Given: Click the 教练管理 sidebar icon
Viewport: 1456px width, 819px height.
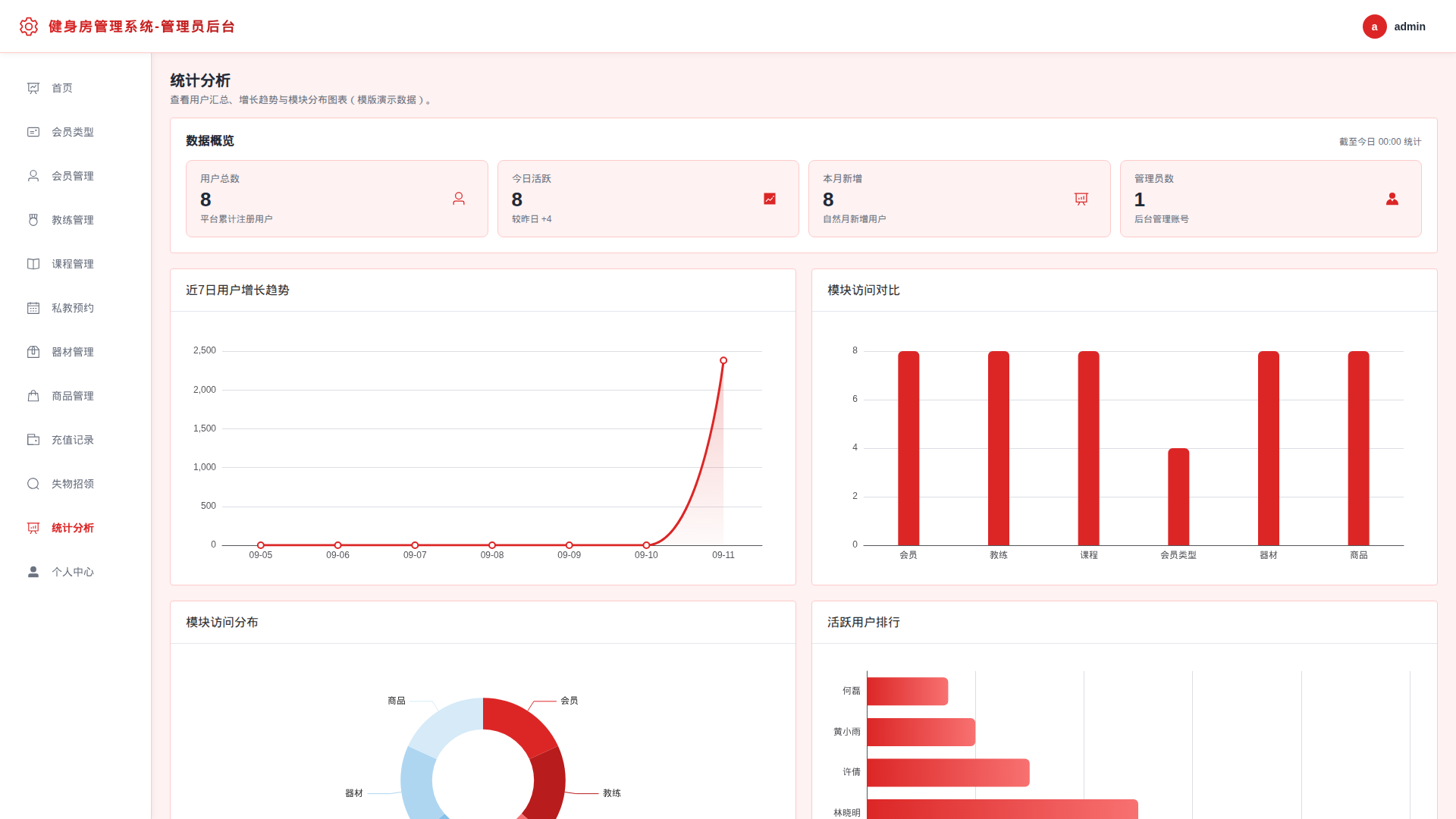Looking at the screenshot, I should 33,220.
